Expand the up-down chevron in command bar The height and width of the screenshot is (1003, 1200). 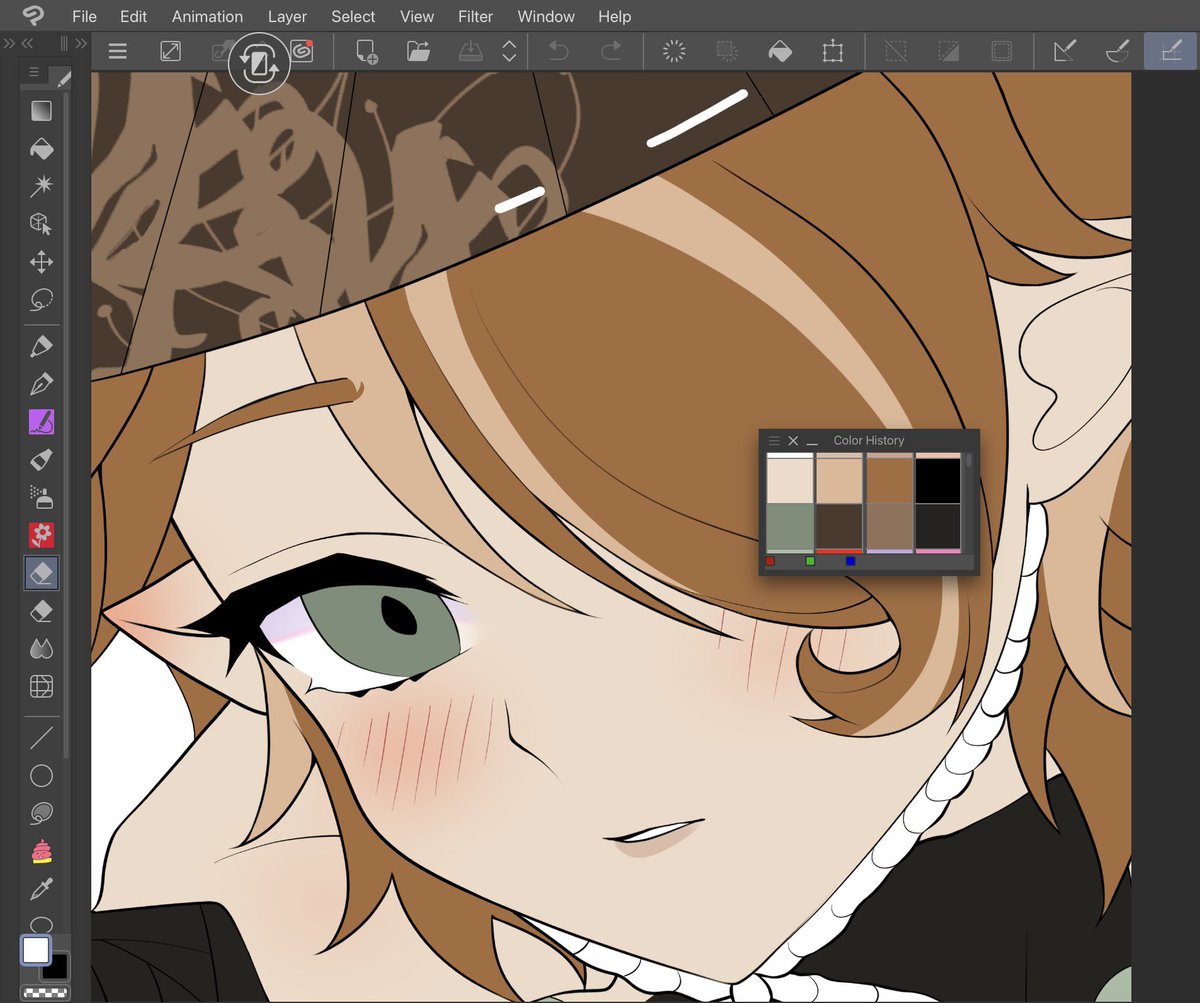pos(509,52)
